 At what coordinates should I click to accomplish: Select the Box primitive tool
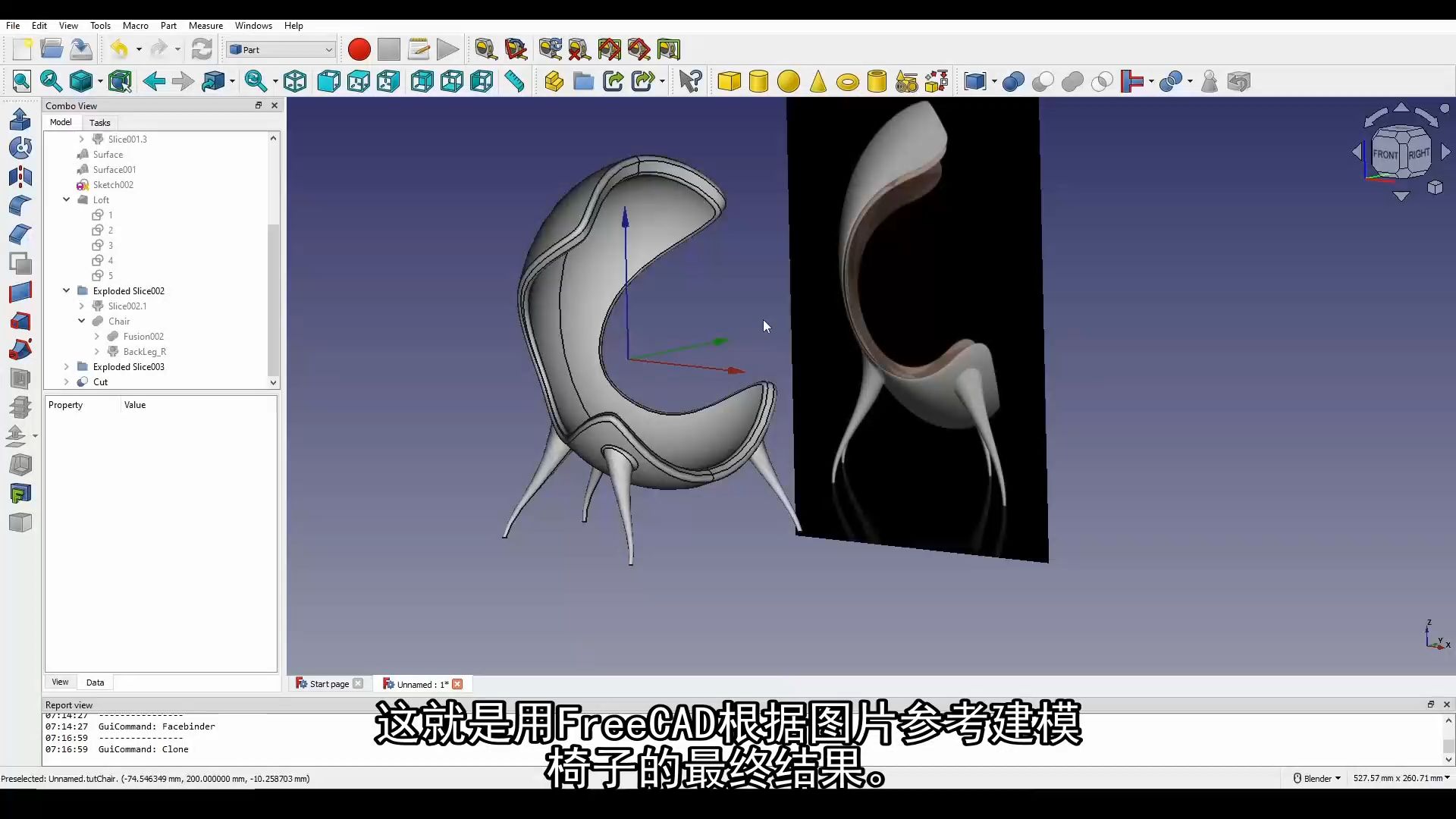730,81
